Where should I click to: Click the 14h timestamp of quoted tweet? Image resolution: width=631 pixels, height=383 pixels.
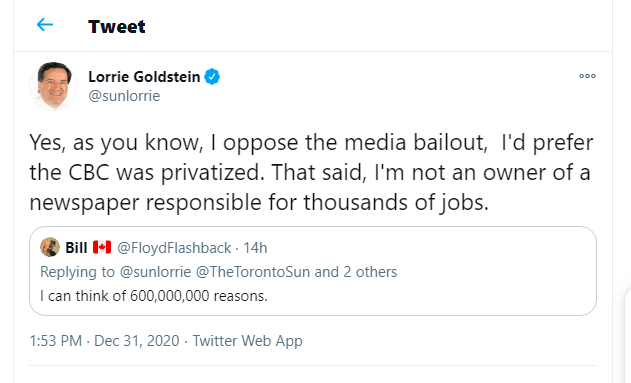[255, 248]
